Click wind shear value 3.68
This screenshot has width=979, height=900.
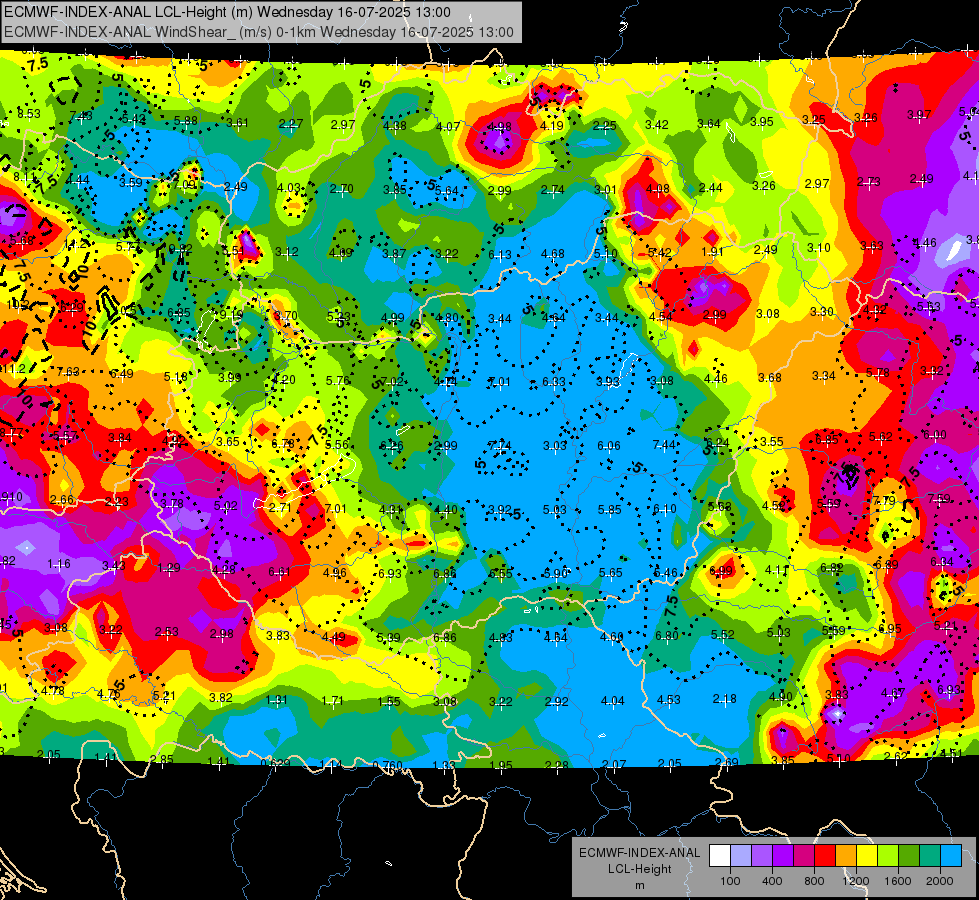click(x=770, y=377)
